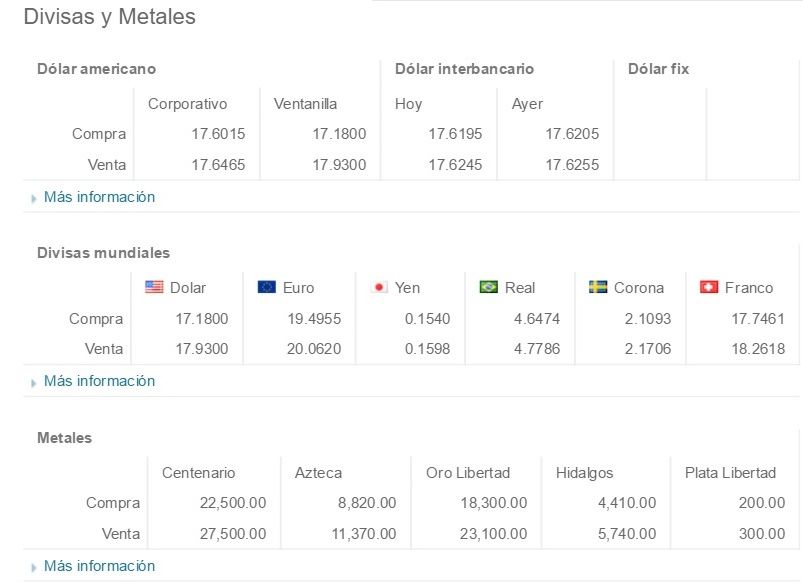Expand Más información under Metales
The height and width of the screenshot is (582, 803).
point(98,565)
